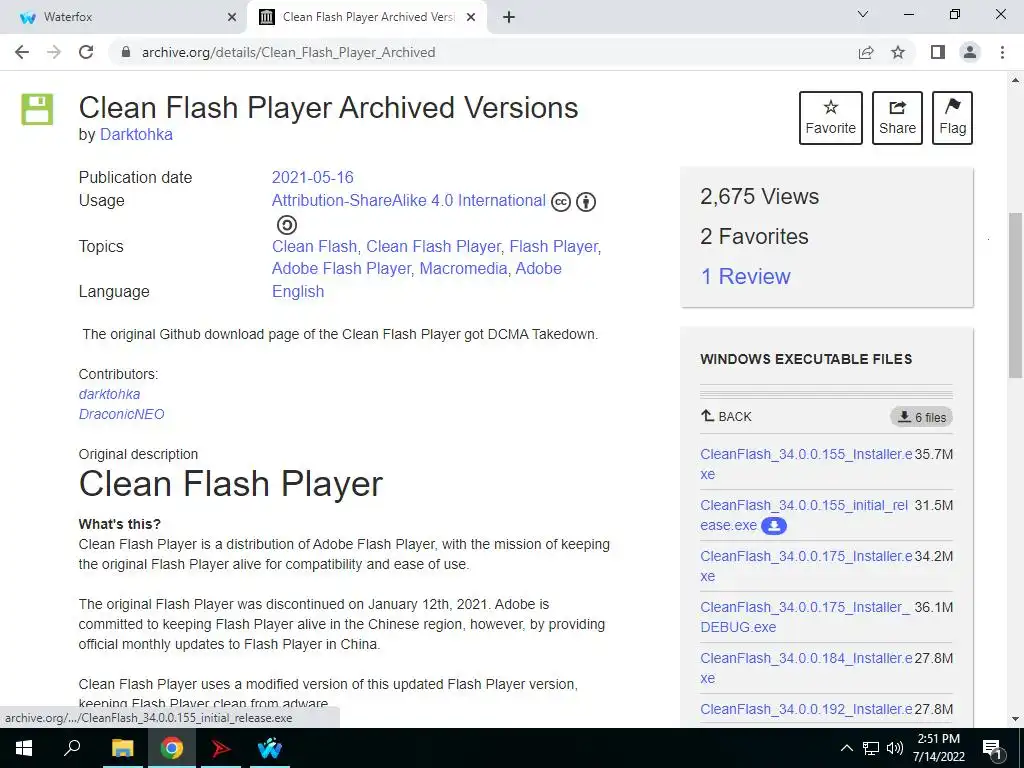Download CleanFlash_34.0.0.184_Installer.exe
The image size is (1024, 768).
pyautogui.click(x=806, y=668)
